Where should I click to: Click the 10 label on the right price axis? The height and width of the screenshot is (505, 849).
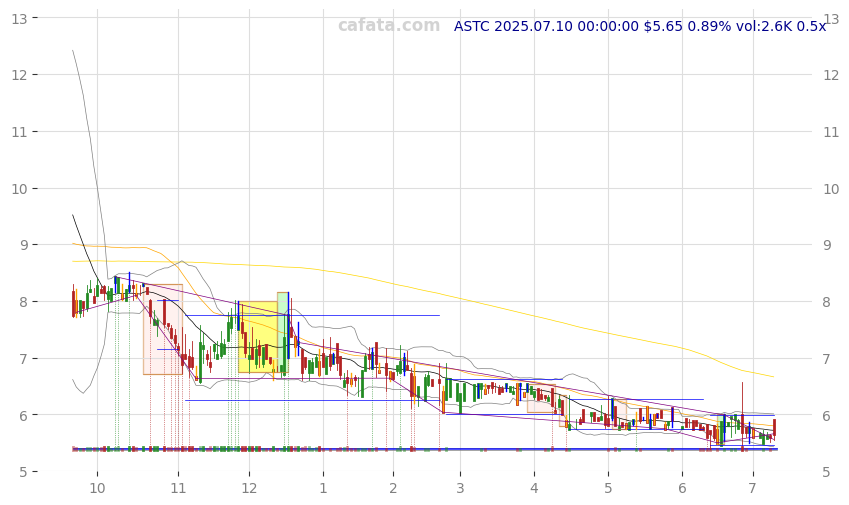pos(831,189)
